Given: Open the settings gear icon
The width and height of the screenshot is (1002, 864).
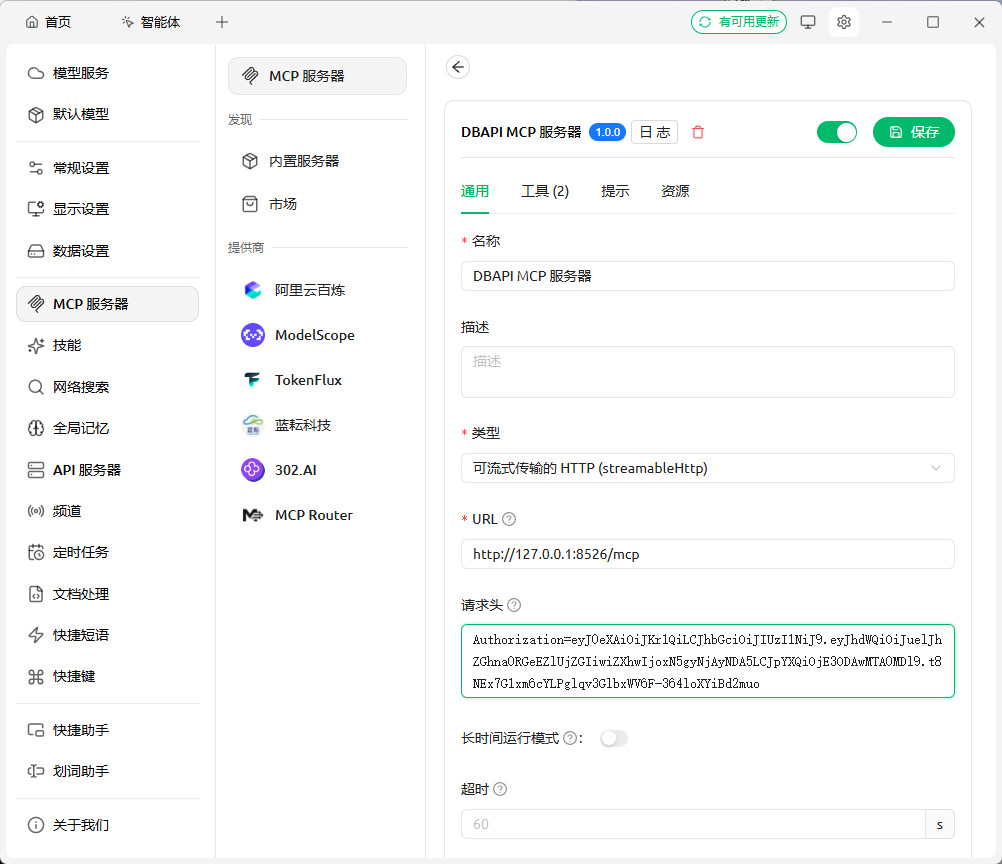Looking at the screenshot, I should (x=844, y=22).
